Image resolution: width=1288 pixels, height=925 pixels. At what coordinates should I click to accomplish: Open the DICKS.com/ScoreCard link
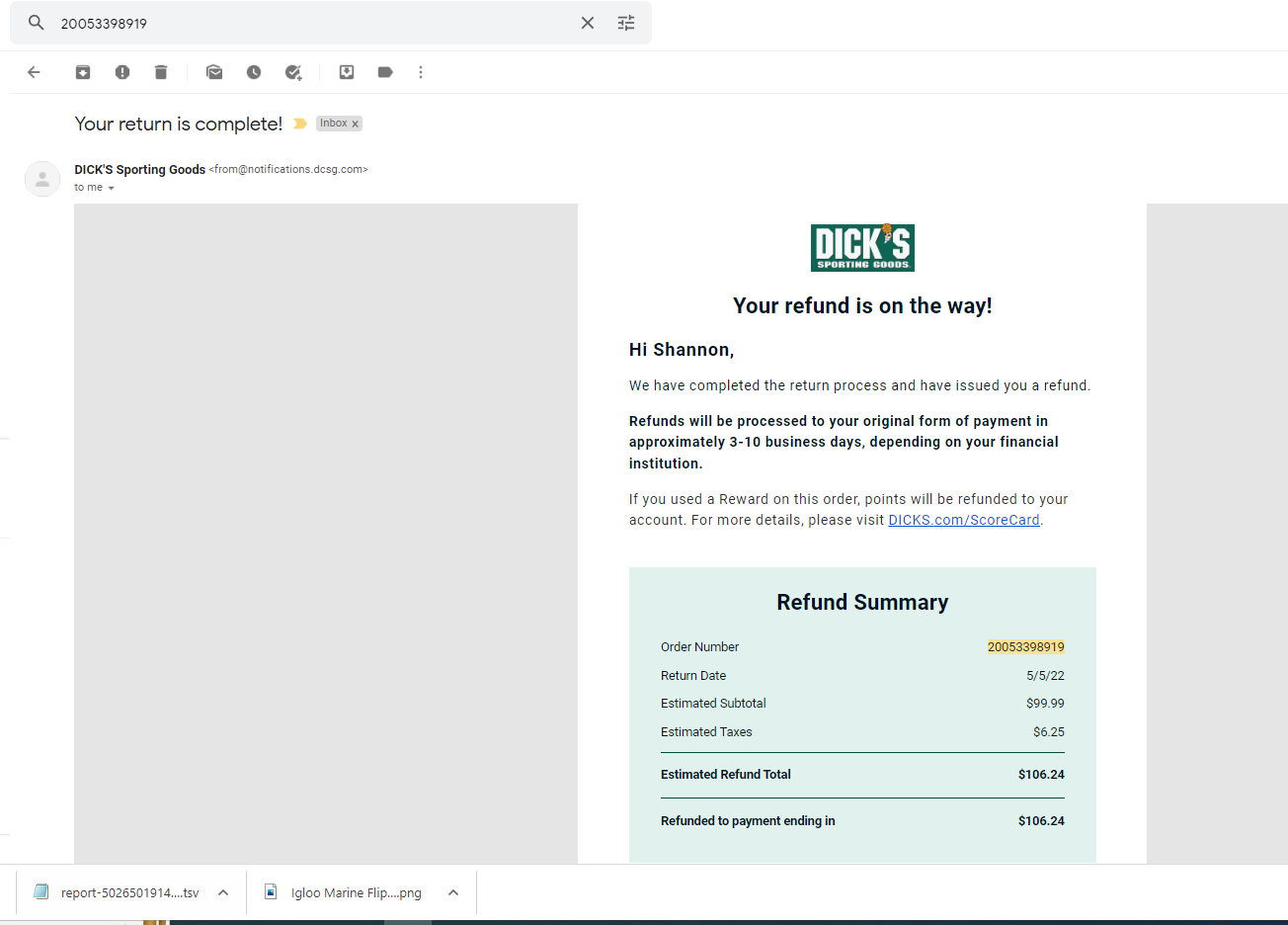click(964, 520)
